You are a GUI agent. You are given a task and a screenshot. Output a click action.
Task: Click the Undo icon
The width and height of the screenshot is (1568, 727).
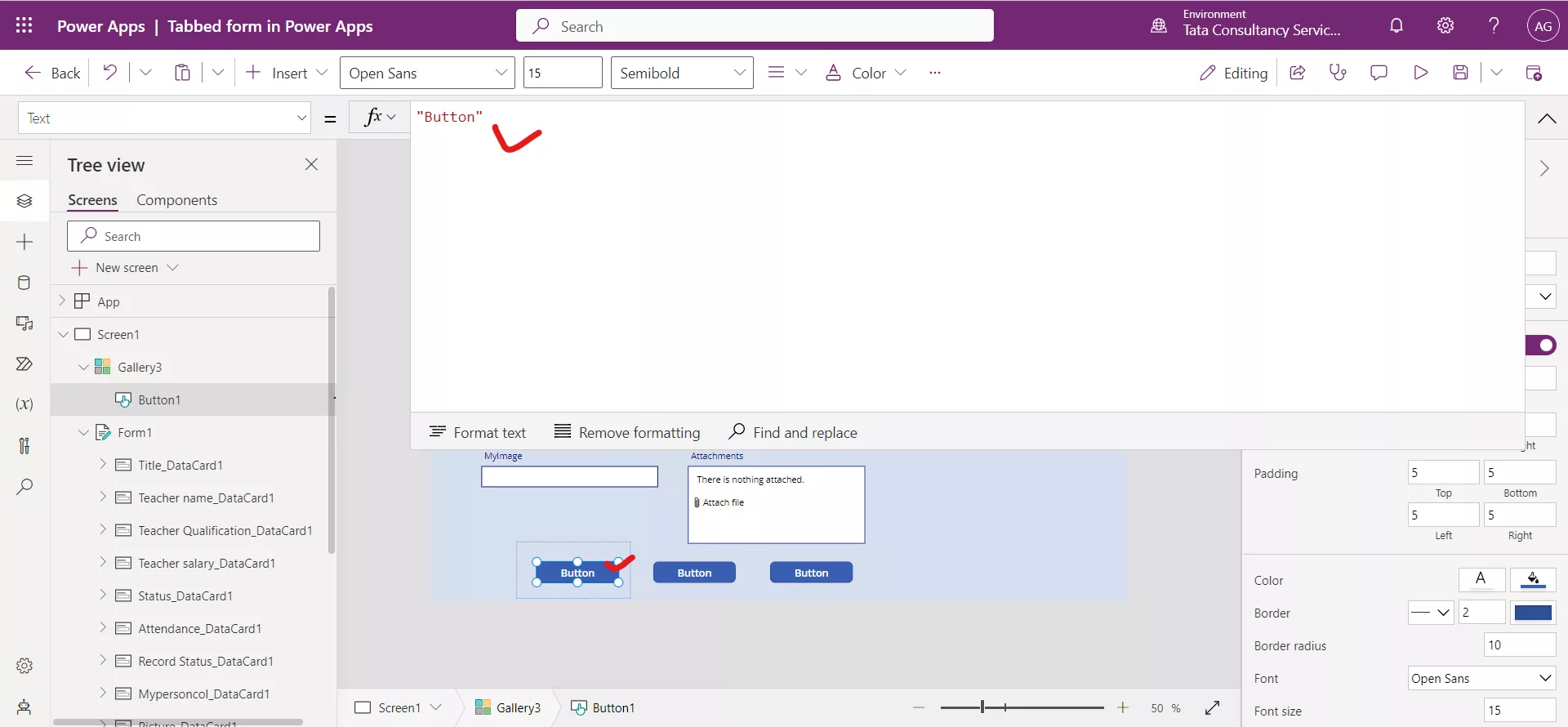pos(109,73)
